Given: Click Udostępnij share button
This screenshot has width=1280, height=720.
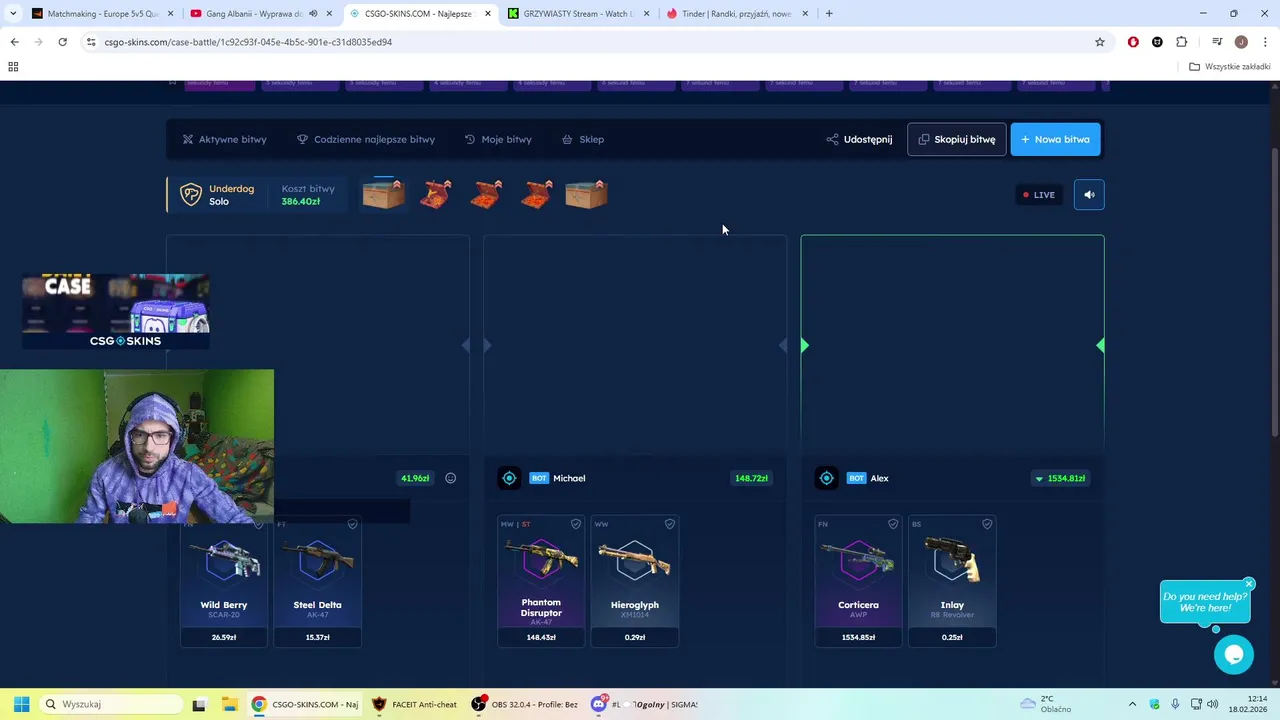Looking at the screenshot, I should 859,139.
